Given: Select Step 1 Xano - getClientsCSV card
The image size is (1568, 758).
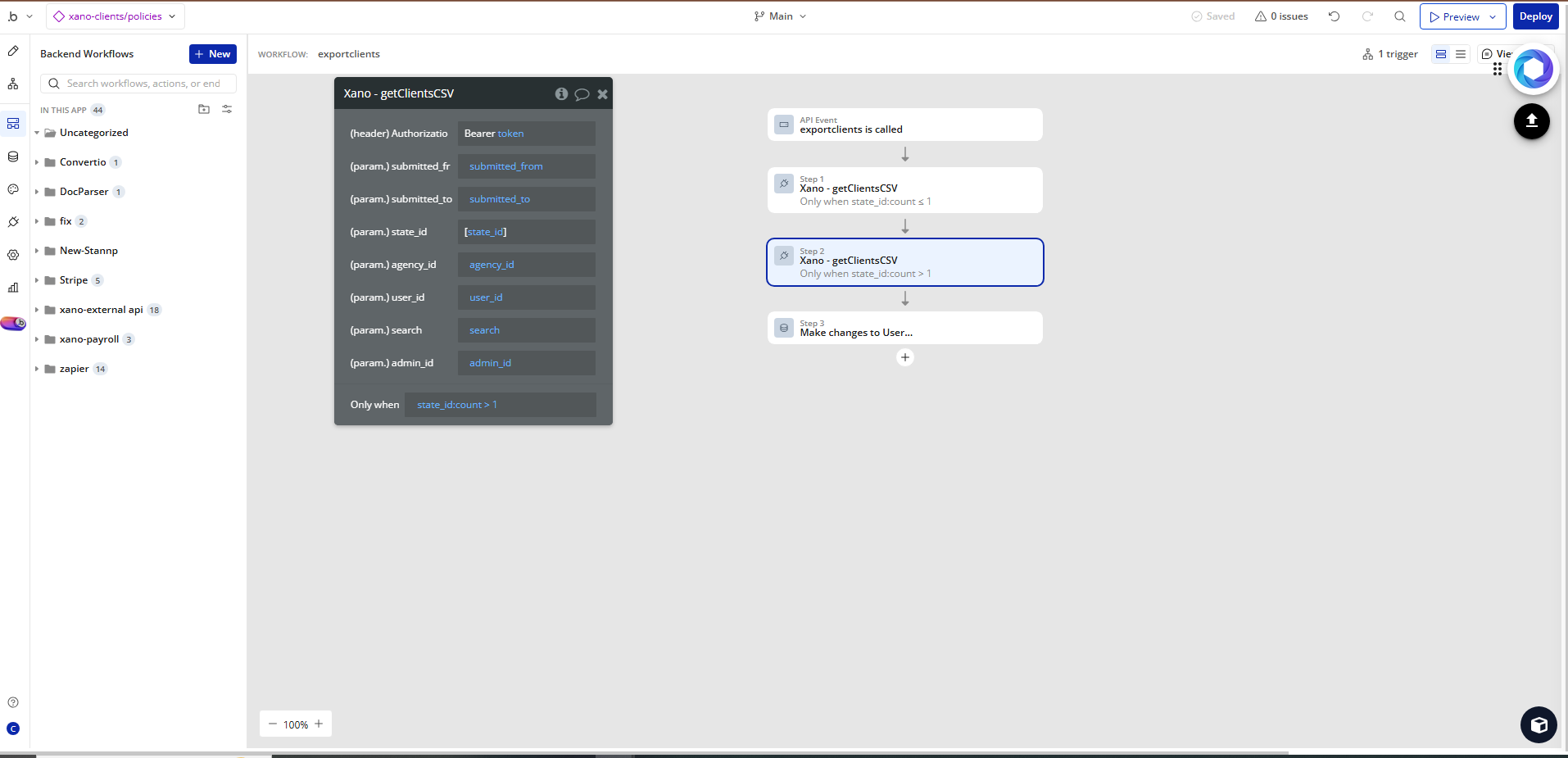Looking at the screenshot, I should click(x=905, y=190).
